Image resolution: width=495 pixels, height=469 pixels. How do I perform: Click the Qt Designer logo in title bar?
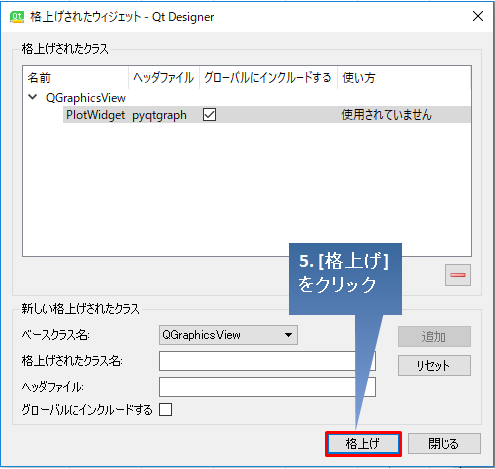pyautogui.click(x=17, y=17)
